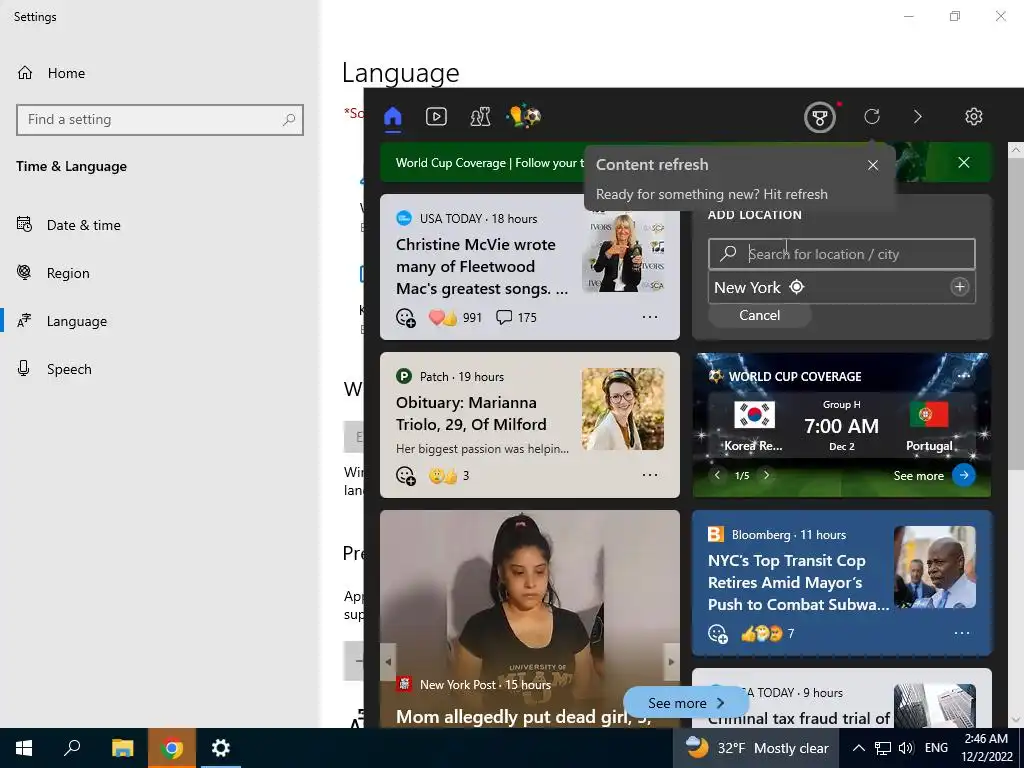Viewport: 1024px width, 768px height.
Task: Show next slide in New York Post carousel
Action: 671,662
